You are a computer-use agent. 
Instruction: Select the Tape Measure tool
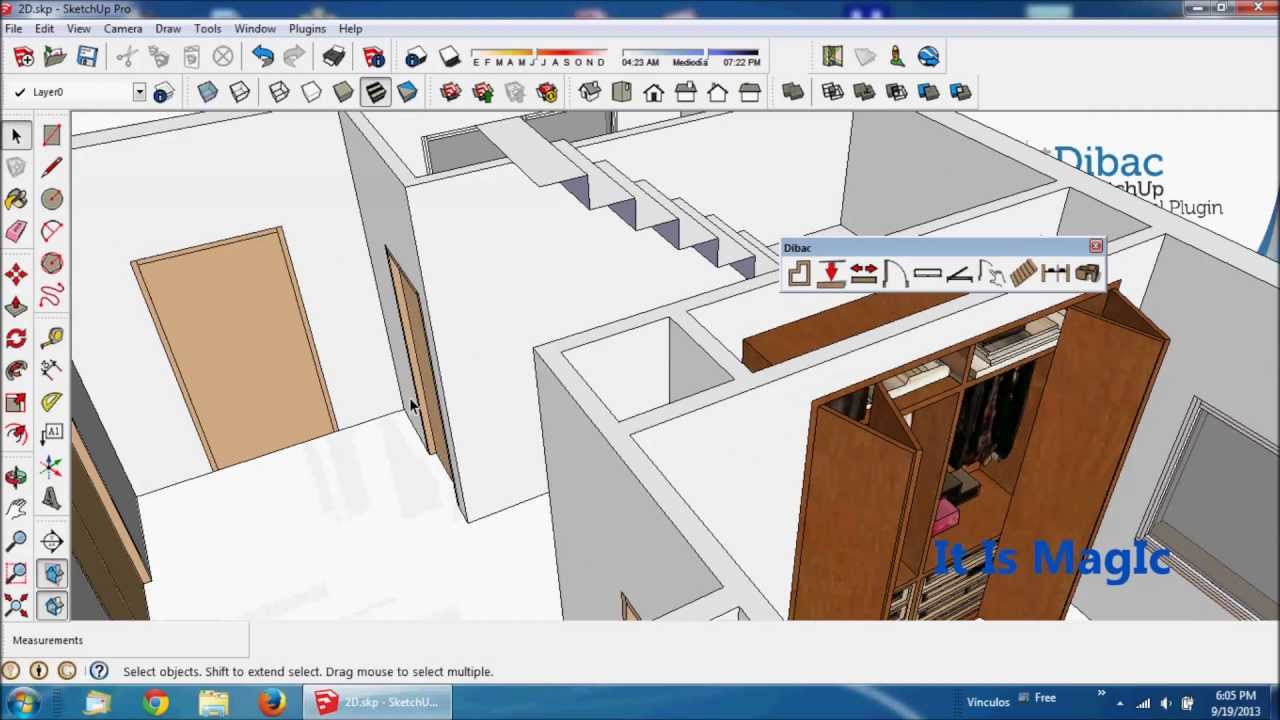[x=52, y=338]
